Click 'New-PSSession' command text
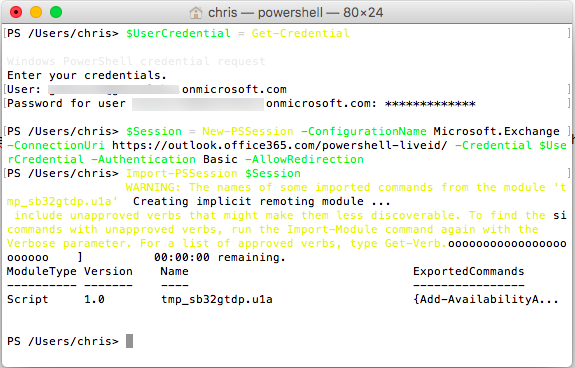Screen dimensions: 575x368 (248, 131)
